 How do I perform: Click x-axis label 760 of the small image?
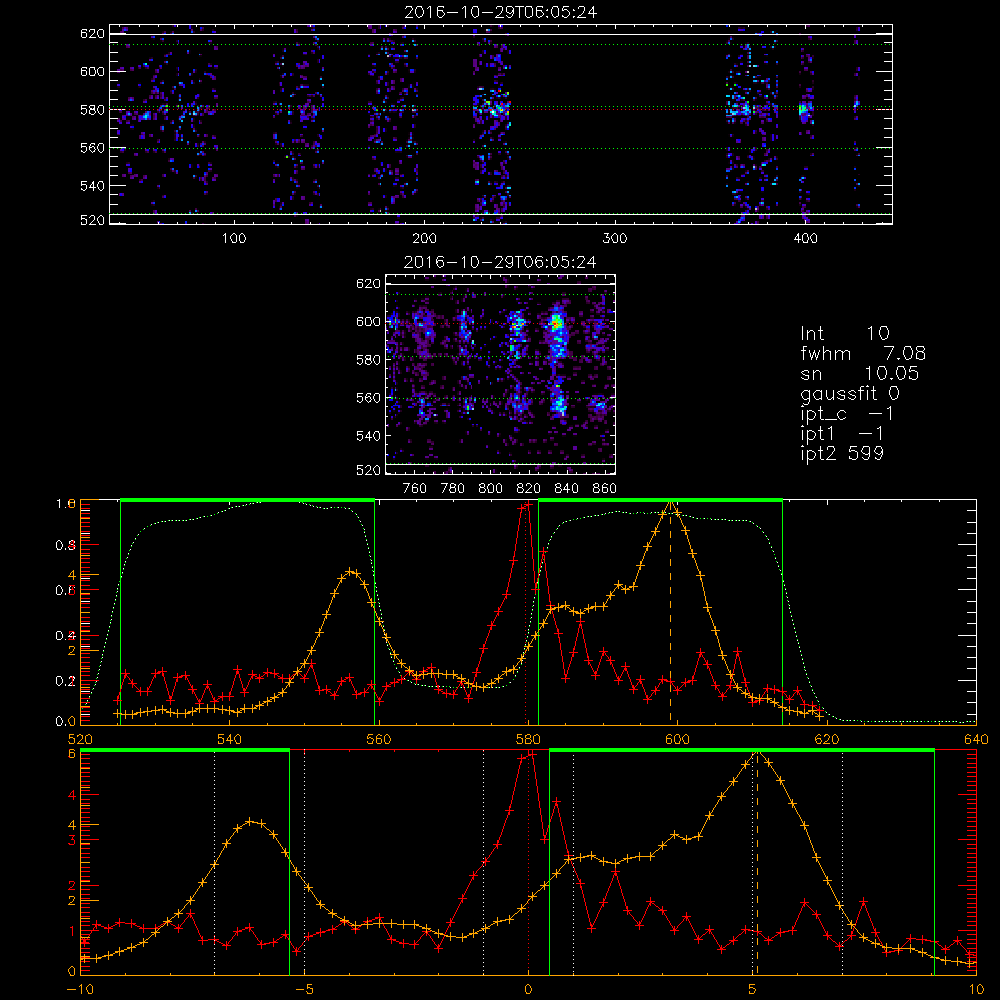point(415,489)
